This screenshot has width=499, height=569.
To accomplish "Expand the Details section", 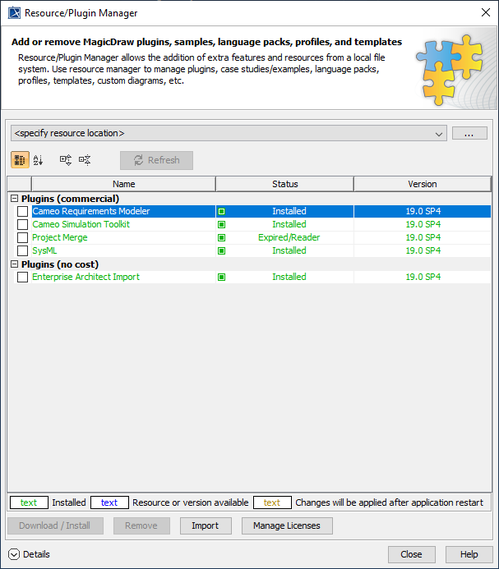I will pos(14,554).
